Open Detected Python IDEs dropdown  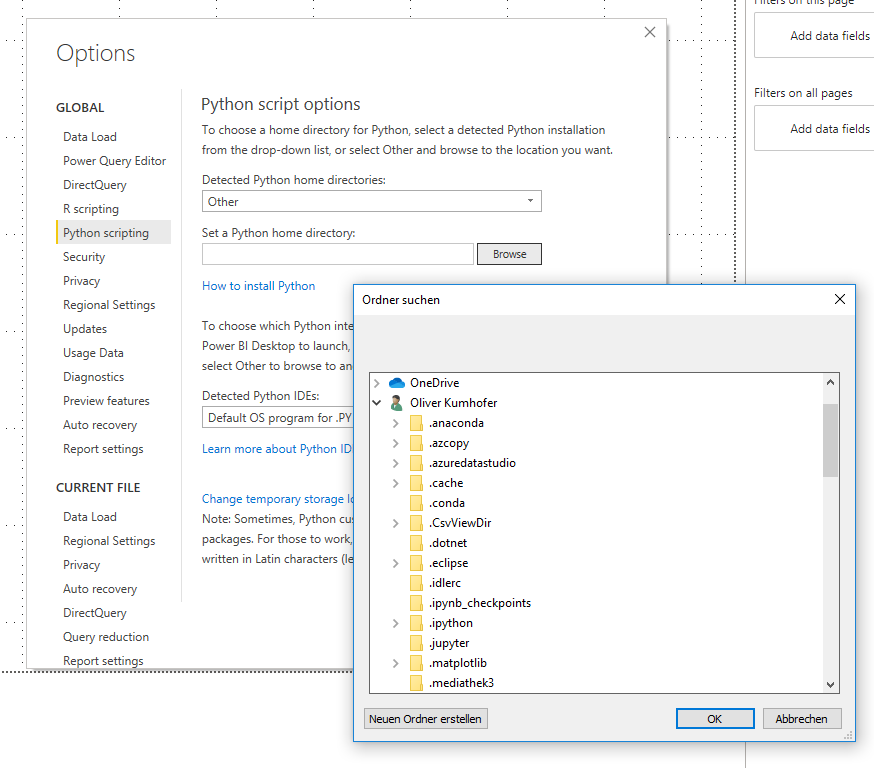(x=278, y=417)
